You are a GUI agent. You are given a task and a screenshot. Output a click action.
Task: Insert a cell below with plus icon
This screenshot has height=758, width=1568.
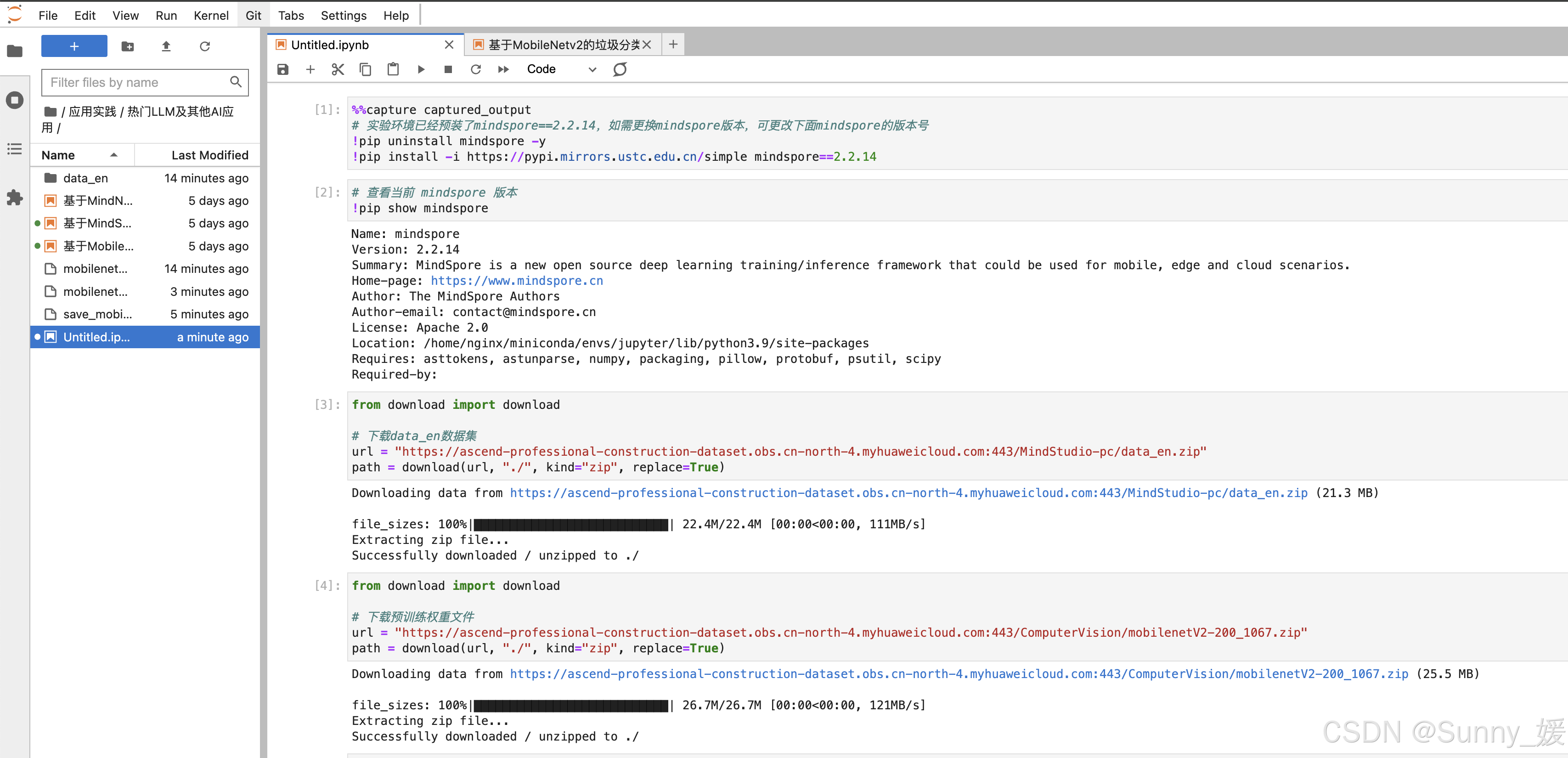coord(310,69)
